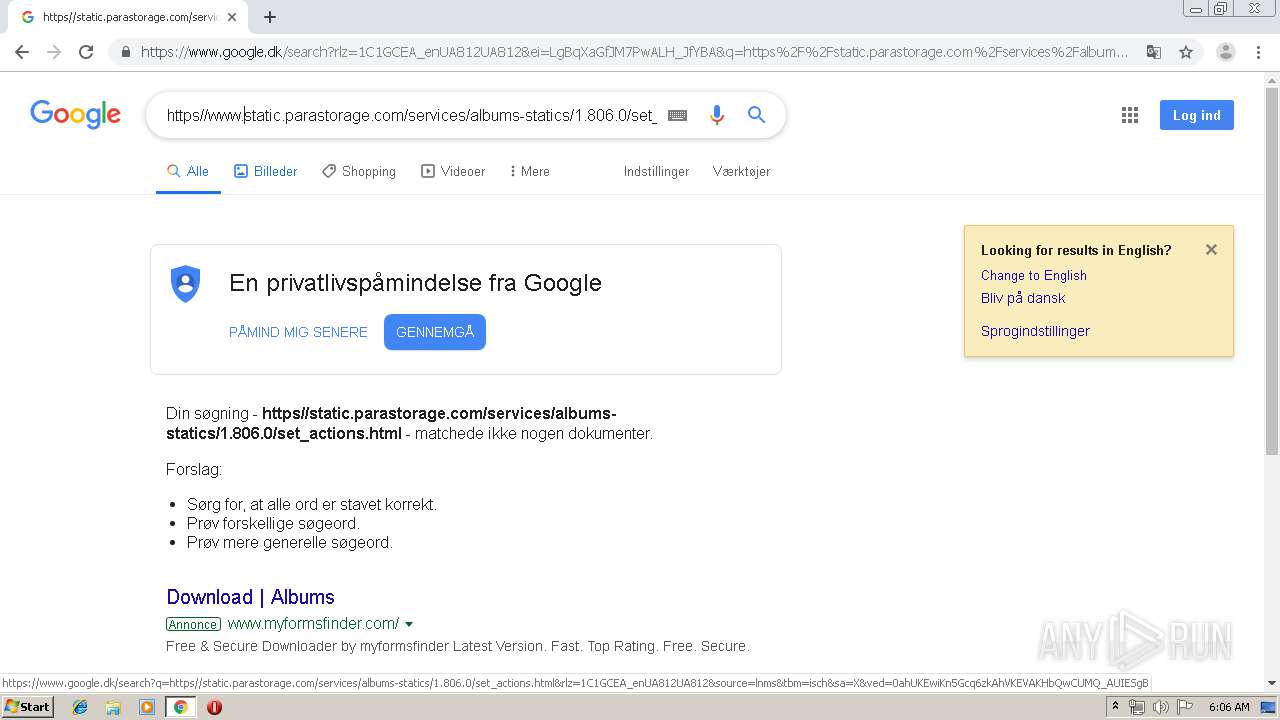Close the parastorage search tab
This screenshot has height=720, width=1280.
click(x=232, y=17)
